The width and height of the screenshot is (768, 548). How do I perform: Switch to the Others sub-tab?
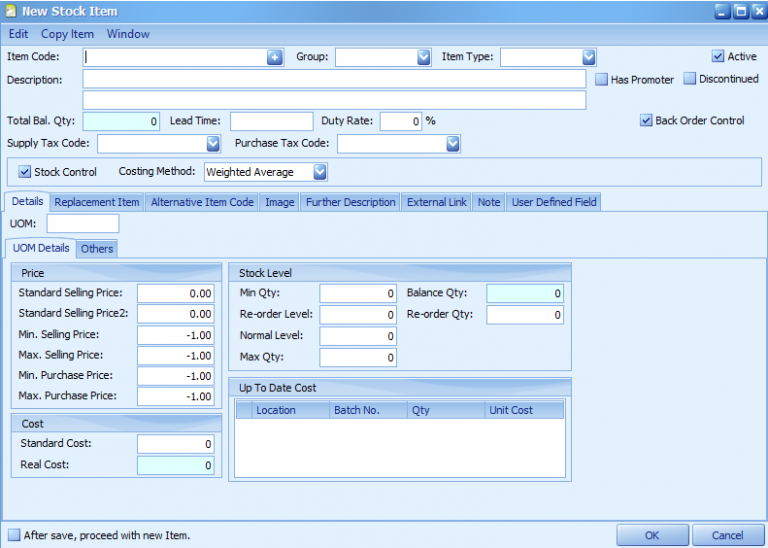97,249
